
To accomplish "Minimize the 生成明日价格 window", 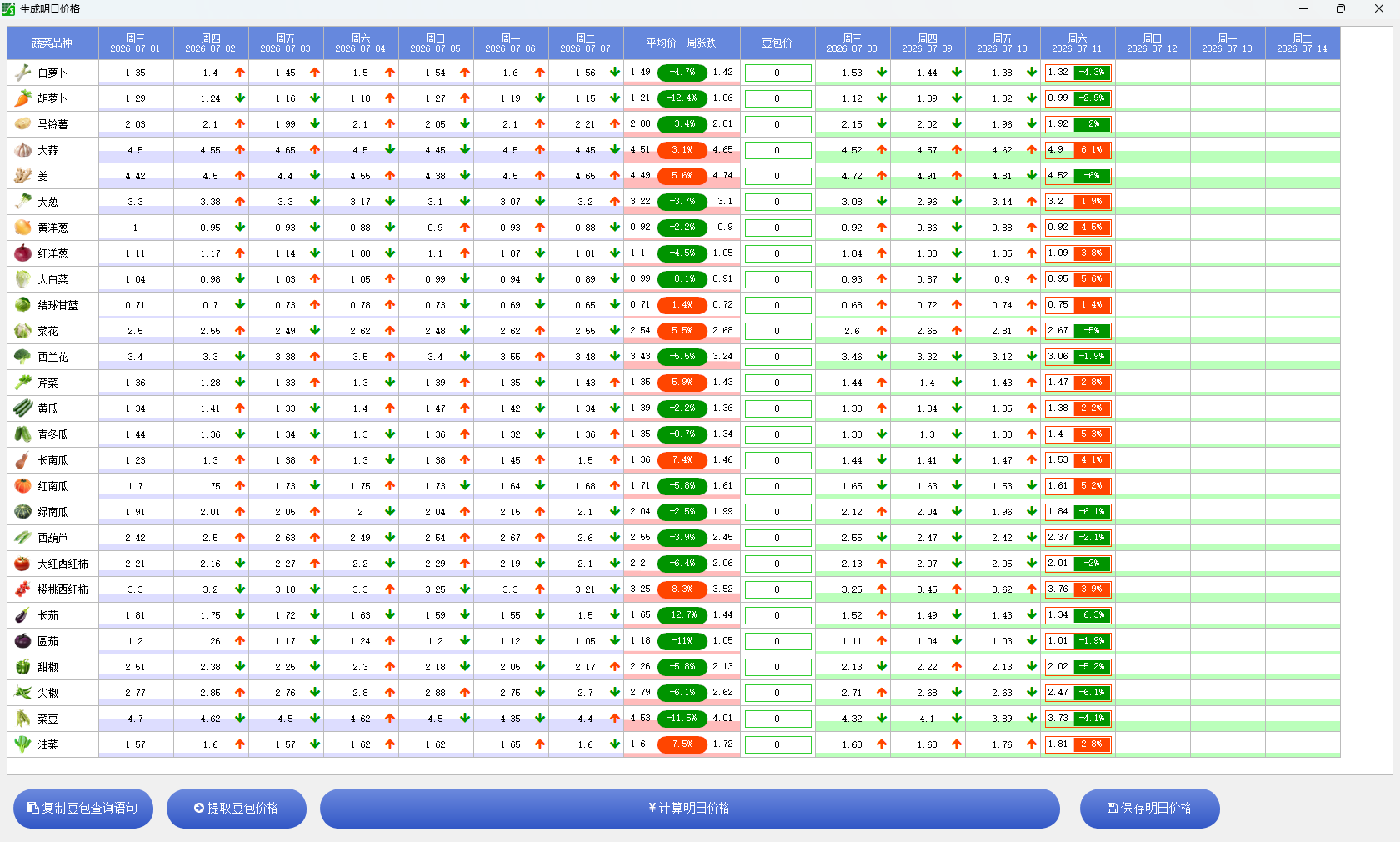I will click(x=1303, y=9).
